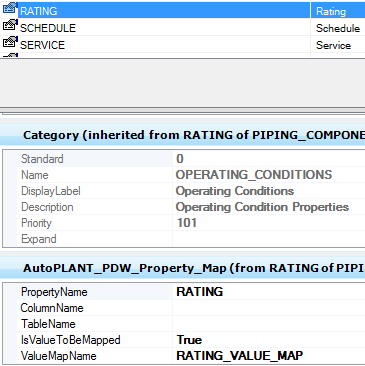The width and height of the screenshot is (365, 366).
Task: Click the Service display label cell
Action: (x=338, y=45)
